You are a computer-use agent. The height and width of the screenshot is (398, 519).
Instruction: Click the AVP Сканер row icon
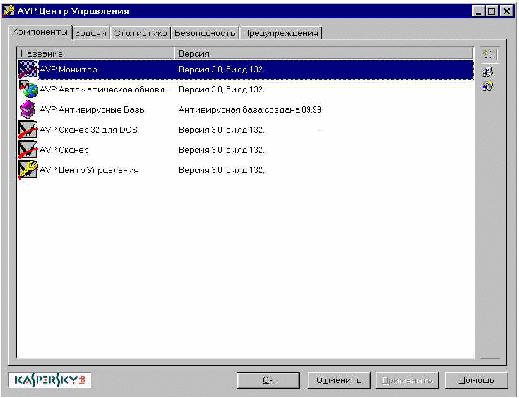[28, 150]
